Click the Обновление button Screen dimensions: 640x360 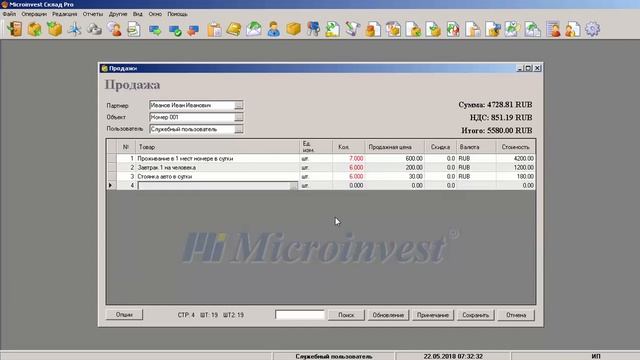pos(388,315)
